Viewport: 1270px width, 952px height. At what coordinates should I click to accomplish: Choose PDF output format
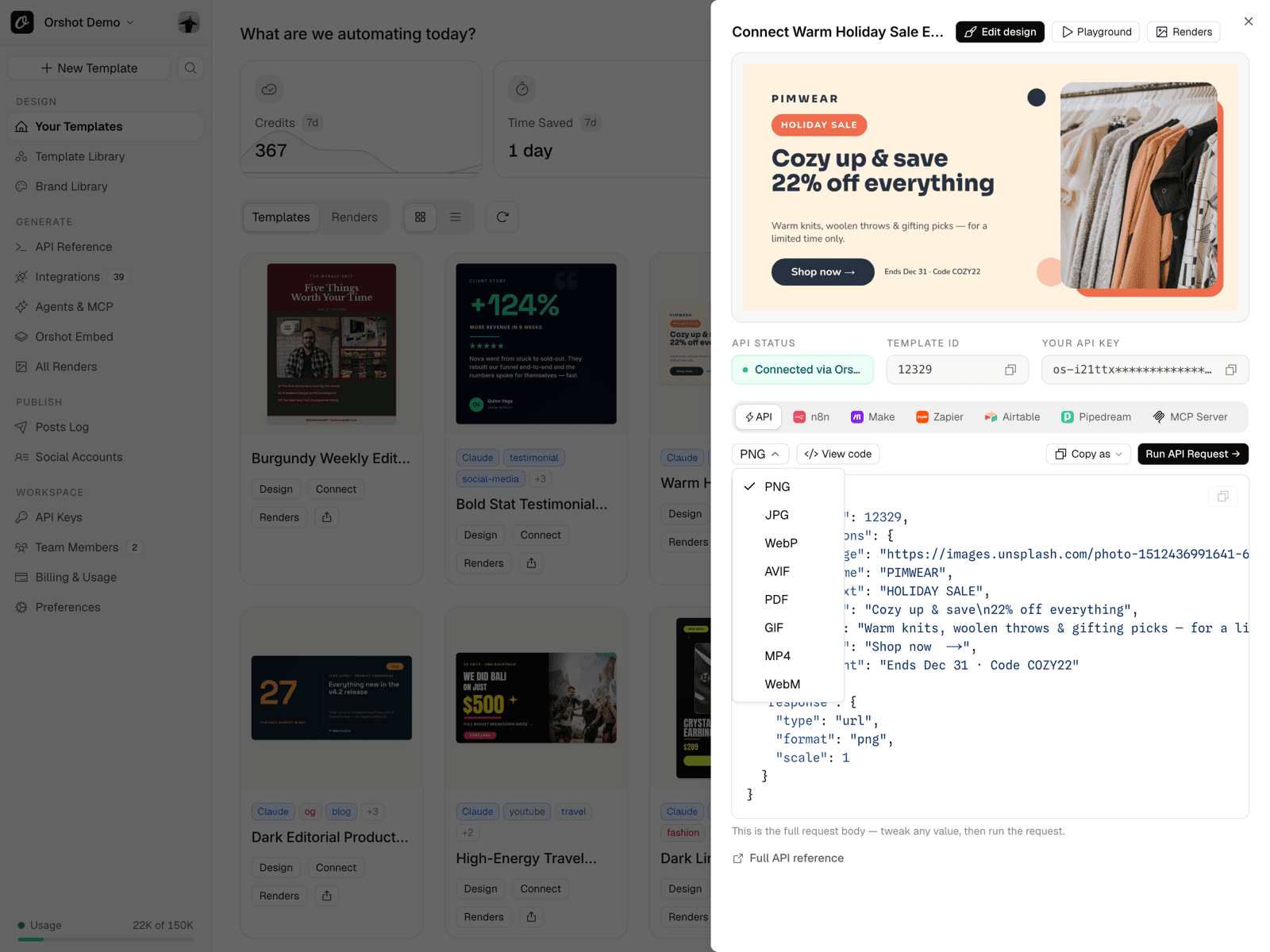787,600
